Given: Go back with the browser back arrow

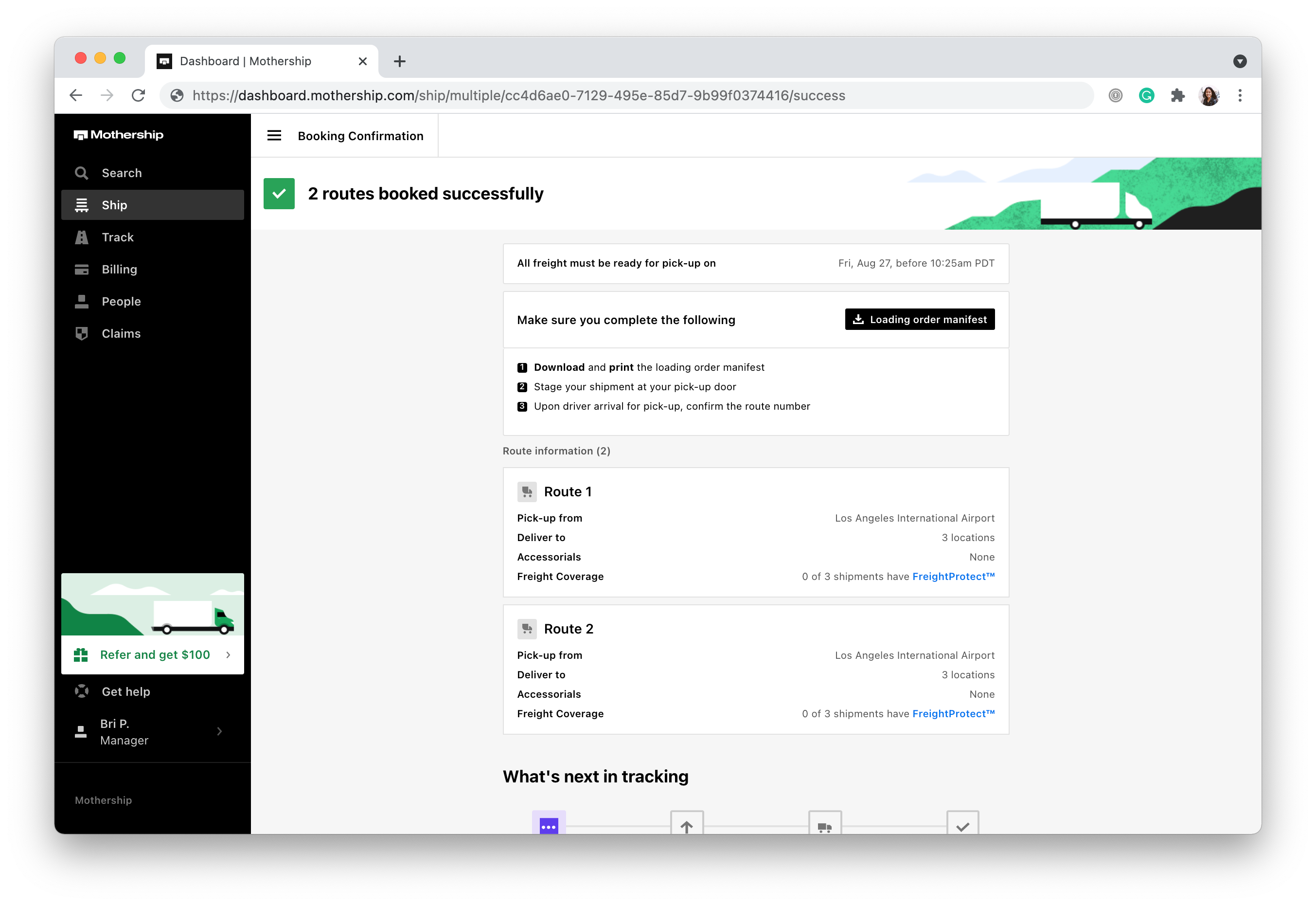Looking at the screenshot, I should (76, 95).
